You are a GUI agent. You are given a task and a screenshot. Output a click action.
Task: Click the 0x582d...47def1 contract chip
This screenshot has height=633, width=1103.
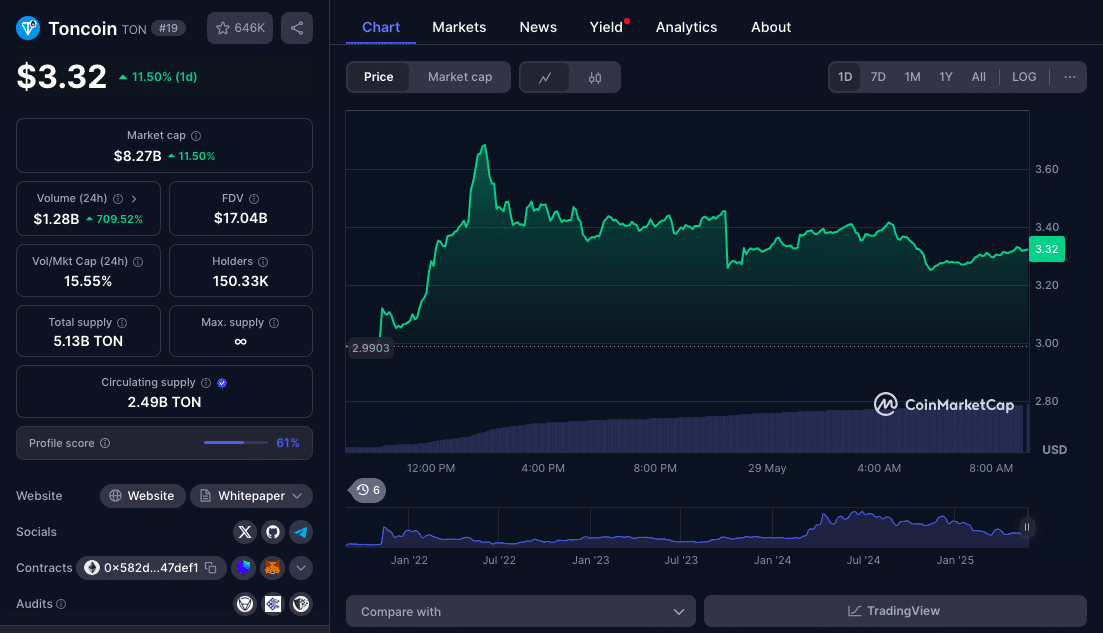coord(151,568)
